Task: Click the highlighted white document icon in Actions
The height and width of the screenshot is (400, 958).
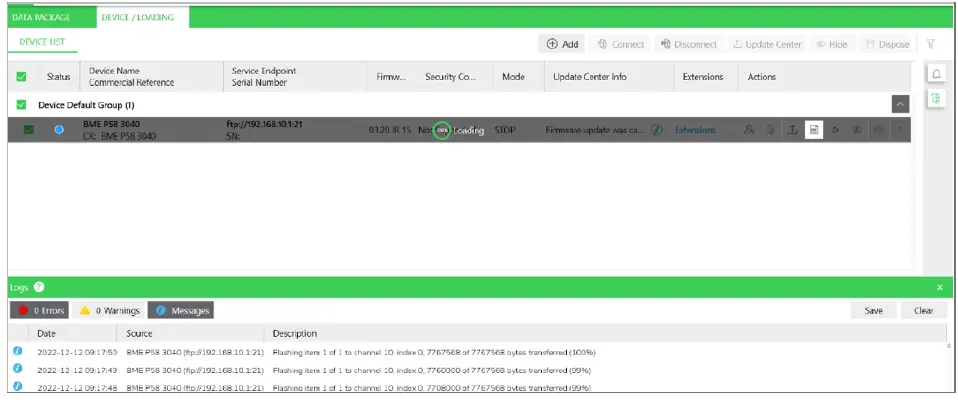Action: [x=814, y=129]
